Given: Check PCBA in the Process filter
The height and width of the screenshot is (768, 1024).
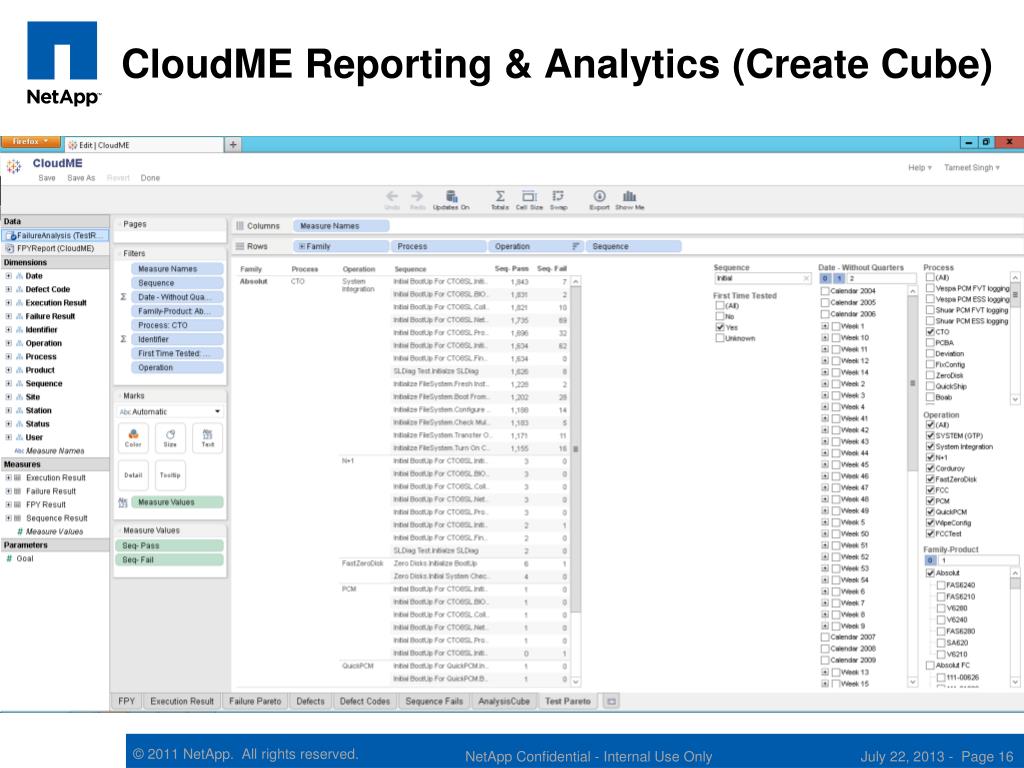Looking at the screenshot, I should (930, 343).
